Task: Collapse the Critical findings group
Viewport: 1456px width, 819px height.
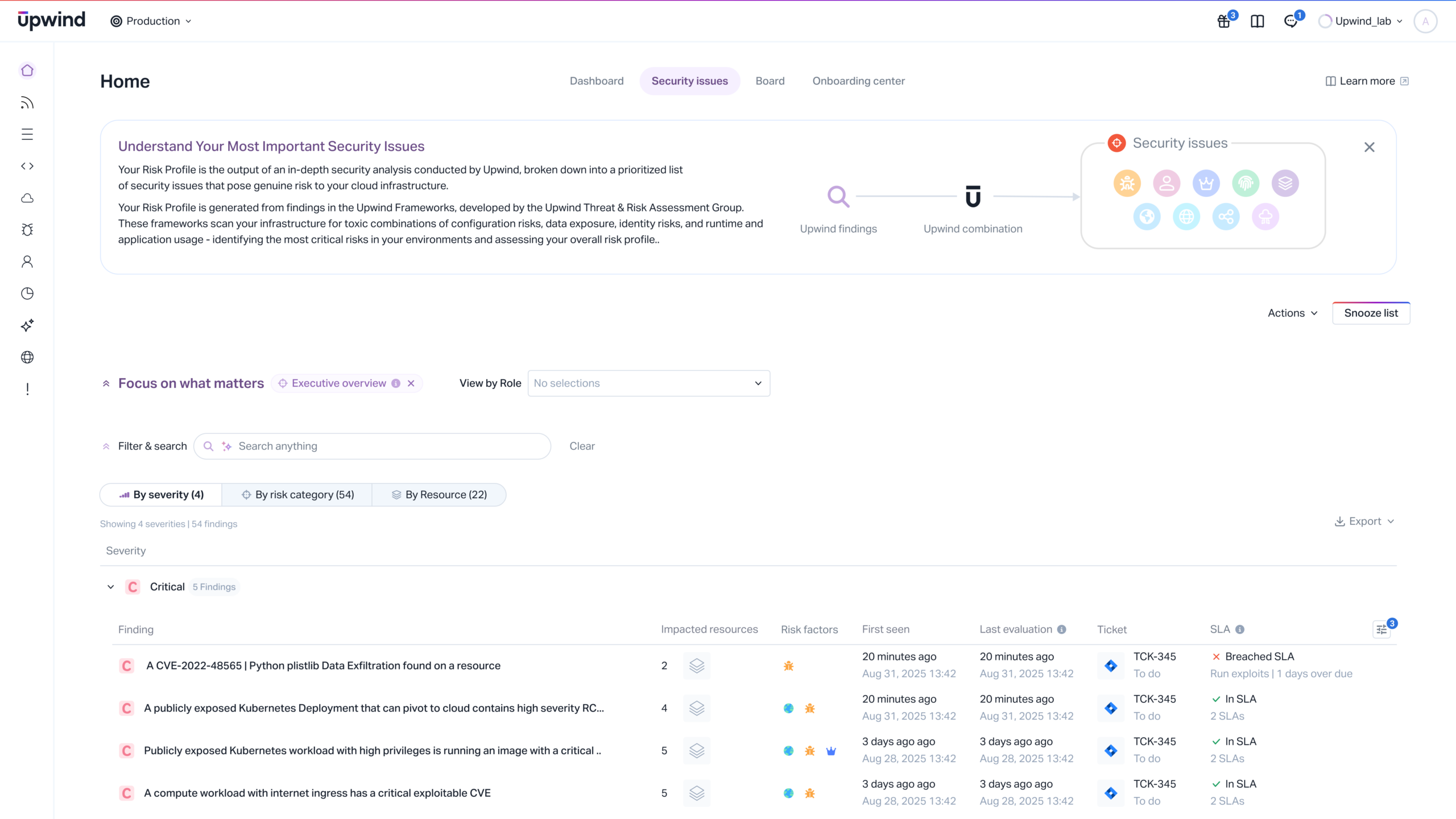Action: click(111, 587)
